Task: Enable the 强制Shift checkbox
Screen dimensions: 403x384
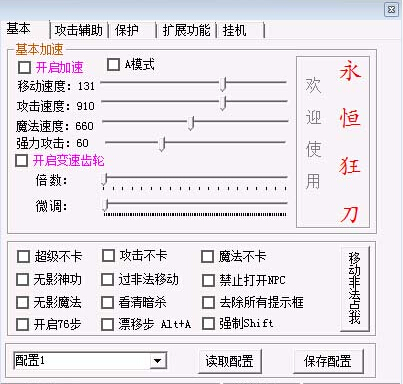Action: [208, 324]
